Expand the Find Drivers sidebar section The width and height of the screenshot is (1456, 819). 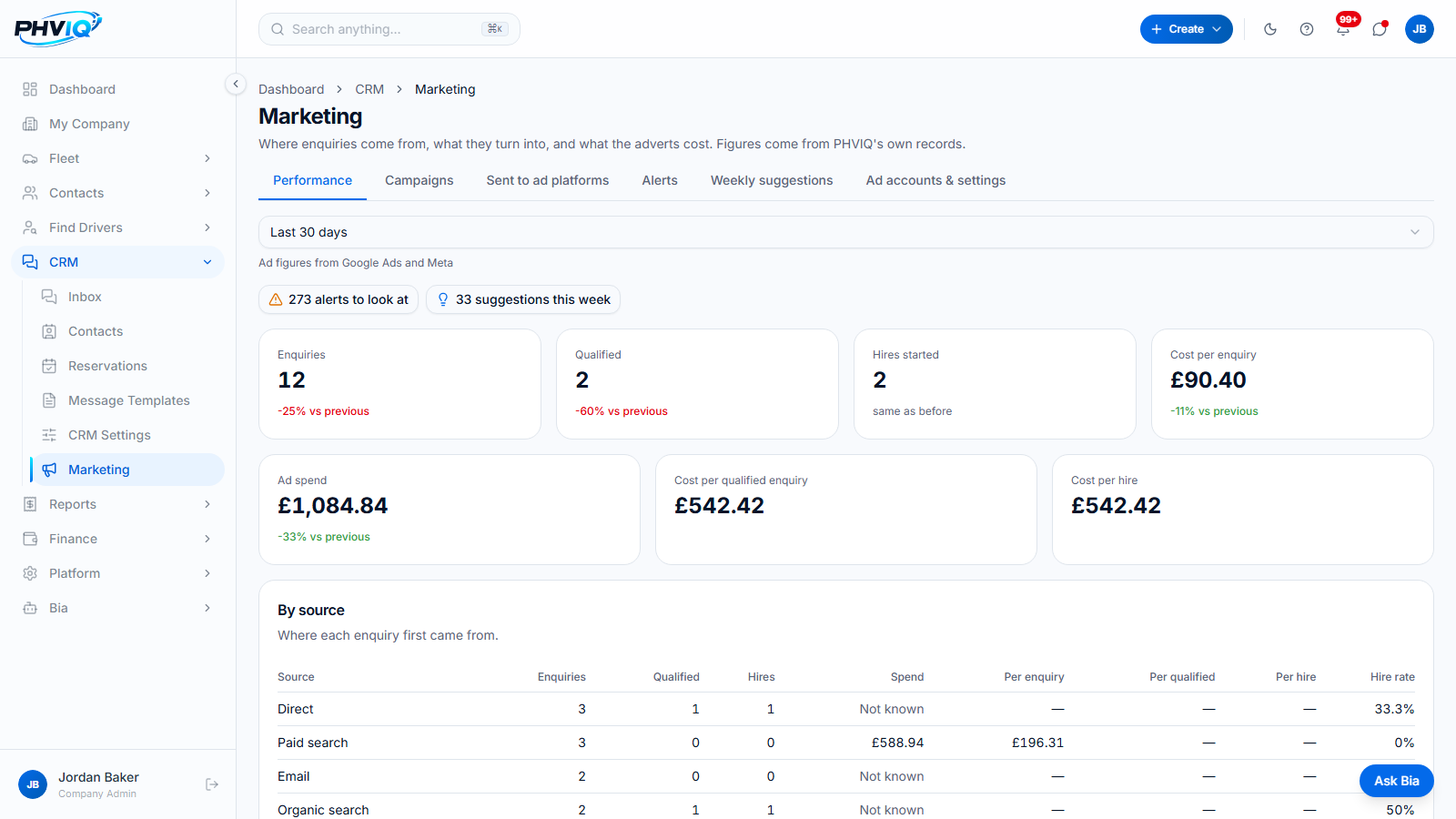tap(118, 227)
